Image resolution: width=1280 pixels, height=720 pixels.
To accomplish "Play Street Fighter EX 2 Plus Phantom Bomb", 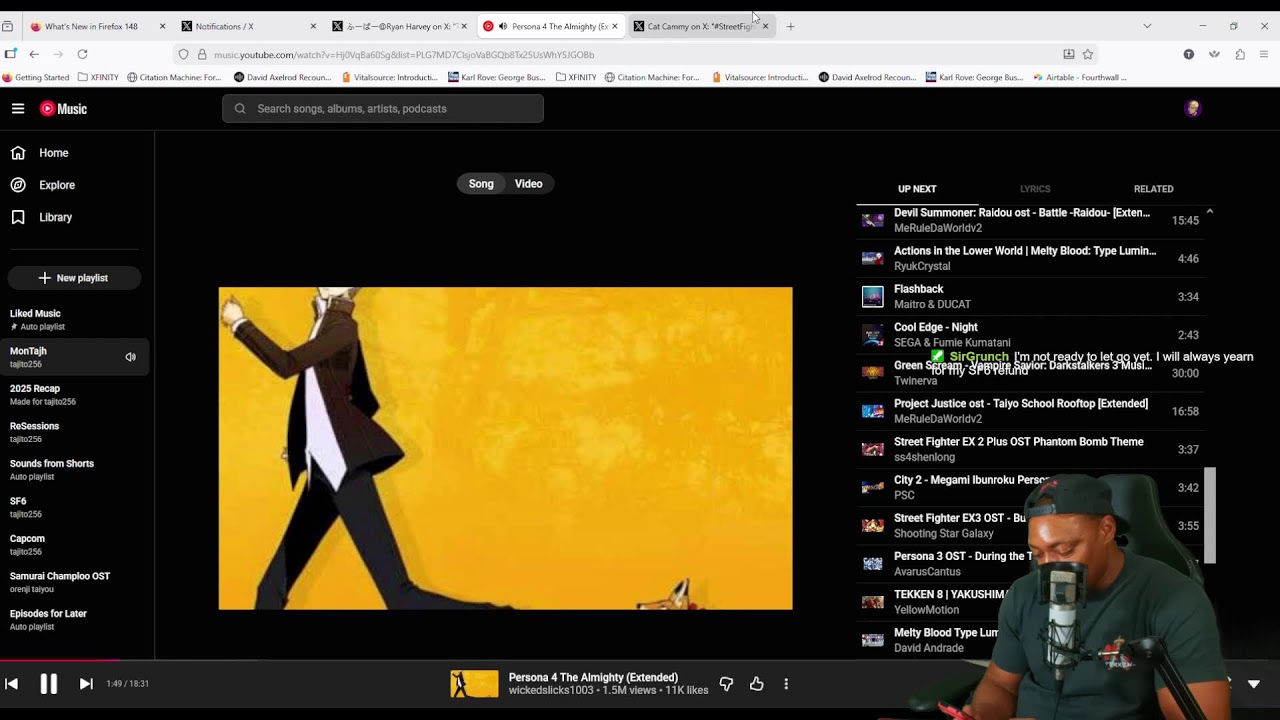I will point(1030,449).
